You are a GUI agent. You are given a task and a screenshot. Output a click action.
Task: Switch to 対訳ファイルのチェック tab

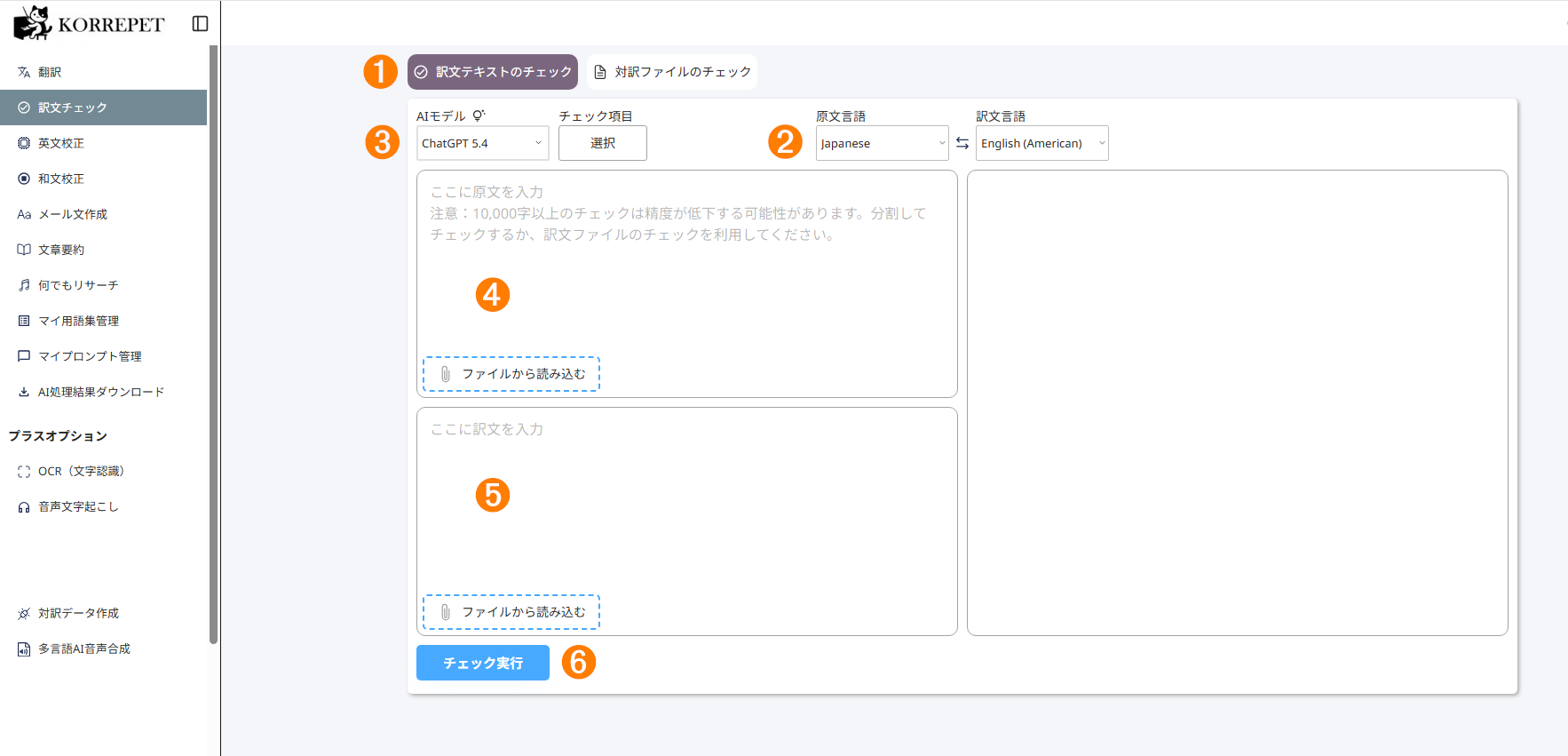(672, 72)
